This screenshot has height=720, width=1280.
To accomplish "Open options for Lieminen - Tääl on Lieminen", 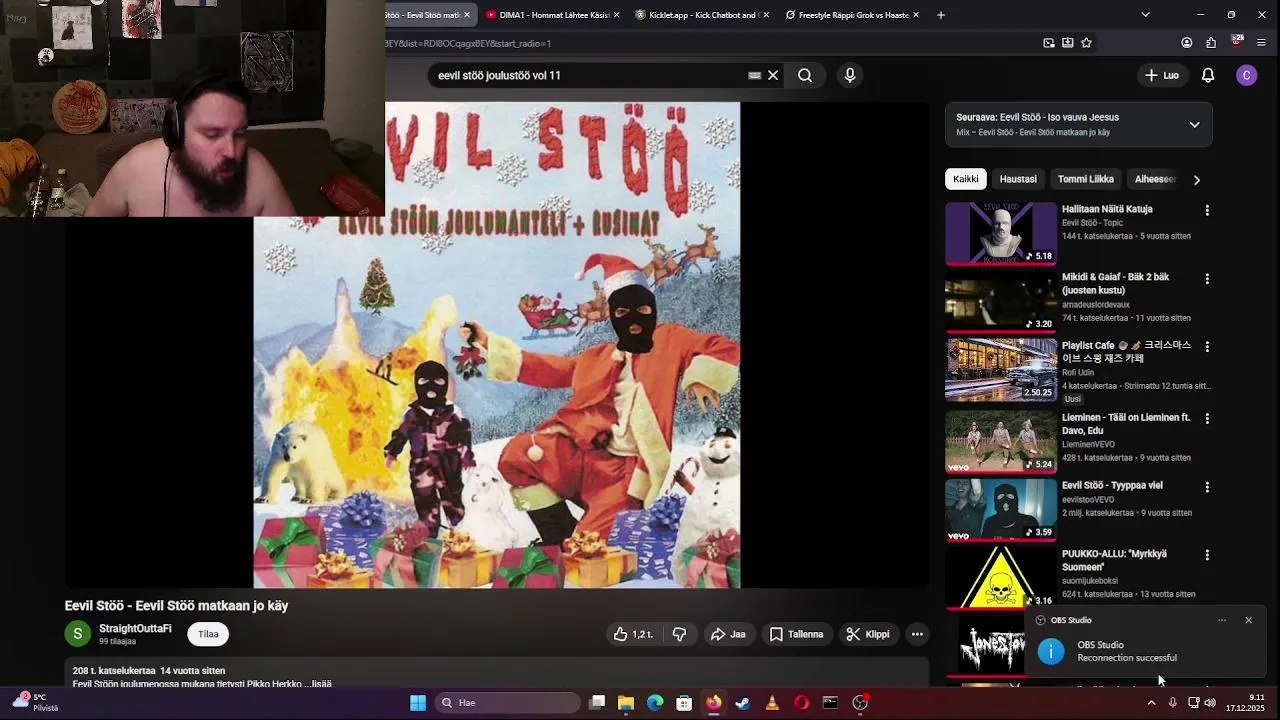I will click(x=1207, y=418).
